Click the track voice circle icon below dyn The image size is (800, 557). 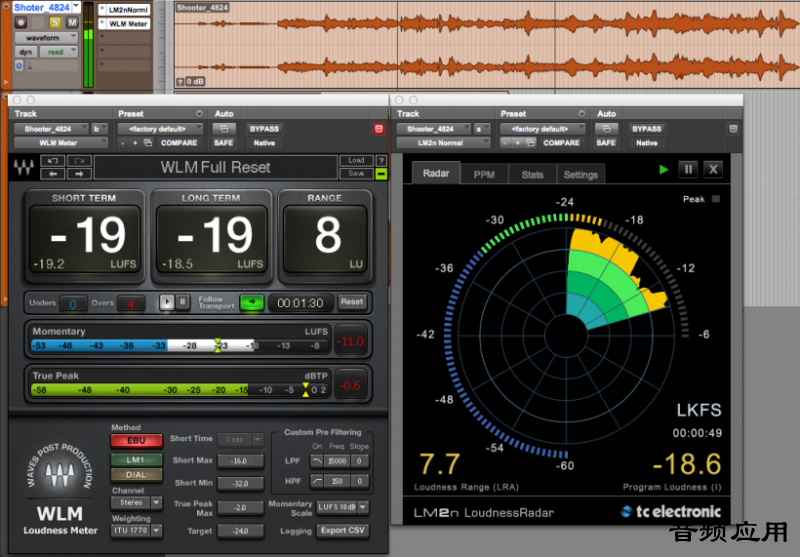(x=19, y=65)
